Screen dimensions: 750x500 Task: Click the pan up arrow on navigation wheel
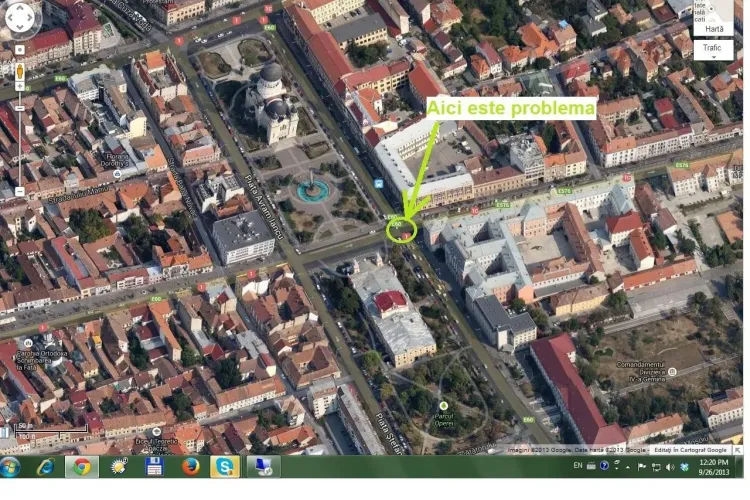[x=20, y=9]
